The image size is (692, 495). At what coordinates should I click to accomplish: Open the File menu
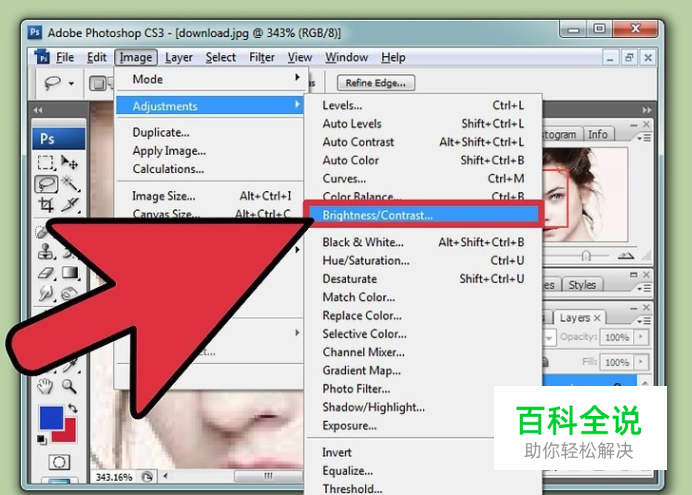pos(65,57)
